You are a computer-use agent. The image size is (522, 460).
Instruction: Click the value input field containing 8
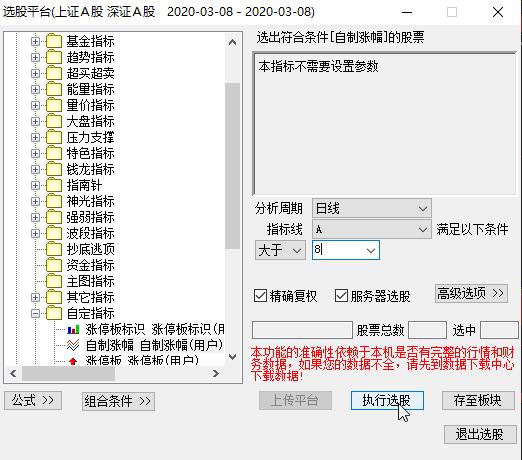(346, 250)
